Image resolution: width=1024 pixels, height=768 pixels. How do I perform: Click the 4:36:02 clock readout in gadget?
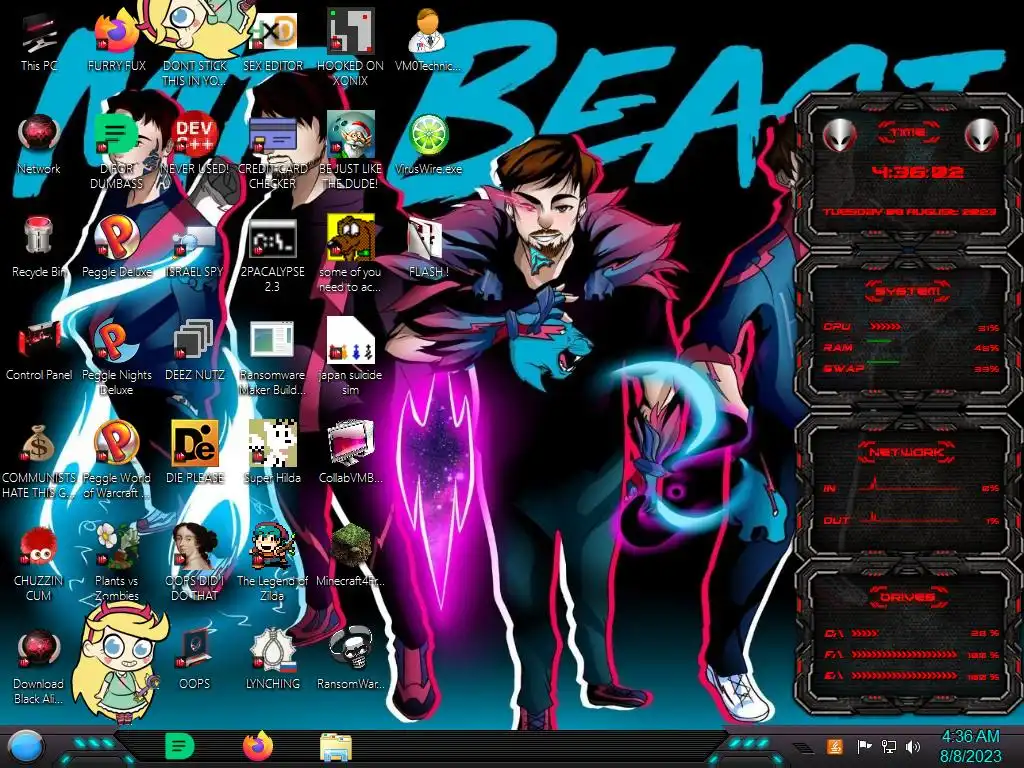[x=918, y=172]
